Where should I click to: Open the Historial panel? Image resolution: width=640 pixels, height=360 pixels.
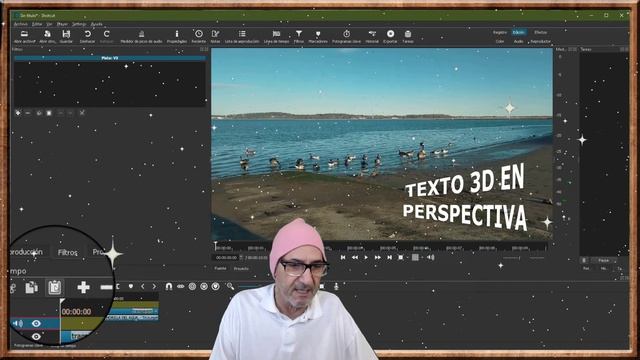(372, 36)
